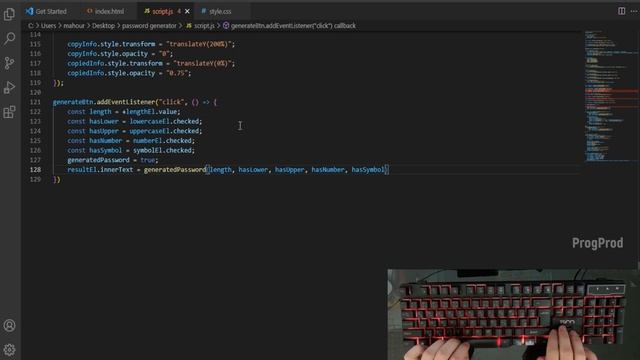Click the password generator breadcrumb folder
This screenshot has height=360, width=640.
tap(149, 26)
